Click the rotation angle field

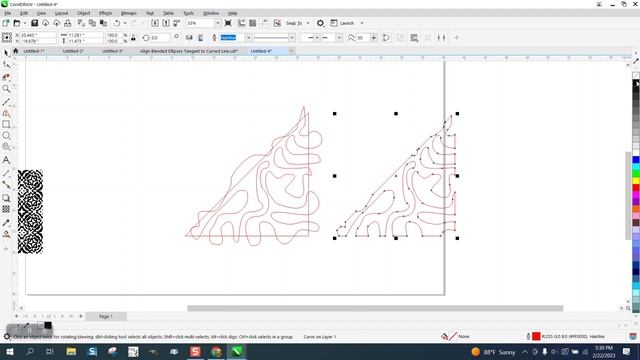[x=160, y=38]
